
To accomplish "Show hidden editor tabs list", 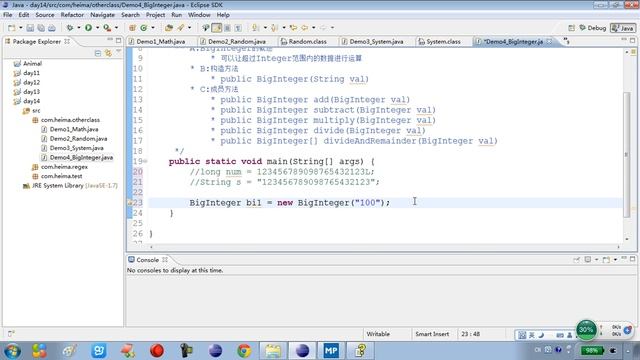I will click(x=567, y=41).
